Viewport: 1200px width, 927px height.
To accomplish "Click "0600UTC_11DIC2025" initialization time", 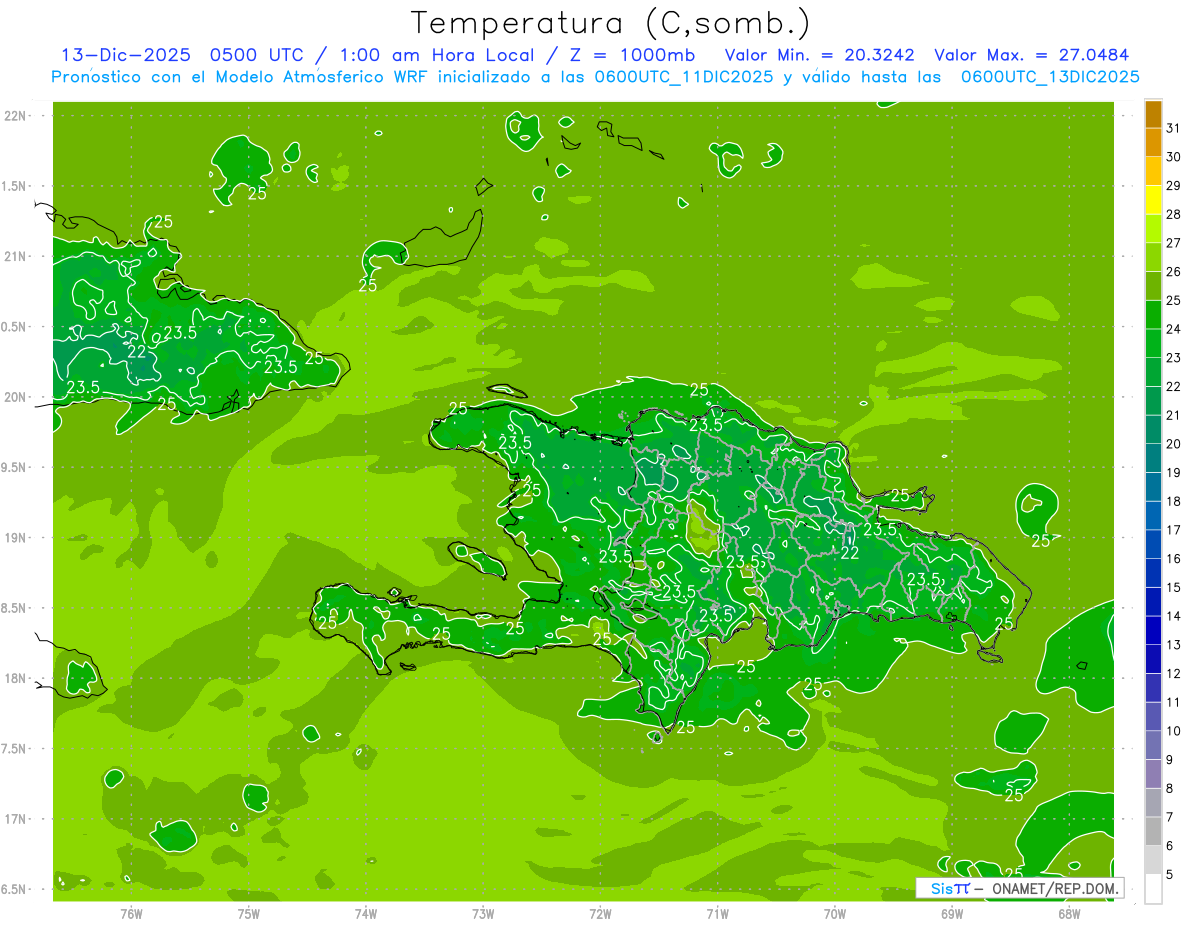I will 683,77.
